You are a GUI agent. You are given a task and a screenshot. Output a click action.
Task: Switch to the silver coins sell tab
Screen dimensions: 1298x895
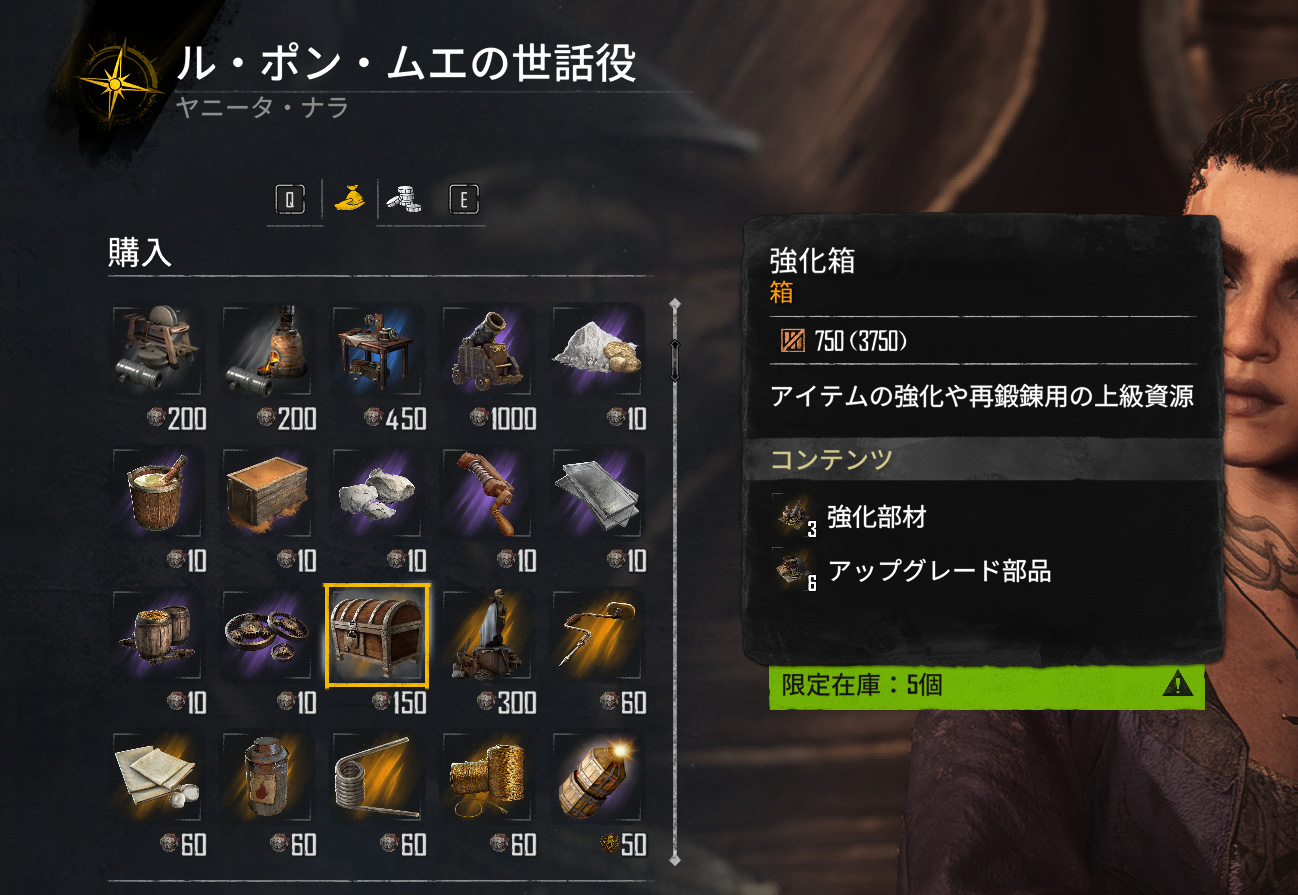tap(405, 199)
